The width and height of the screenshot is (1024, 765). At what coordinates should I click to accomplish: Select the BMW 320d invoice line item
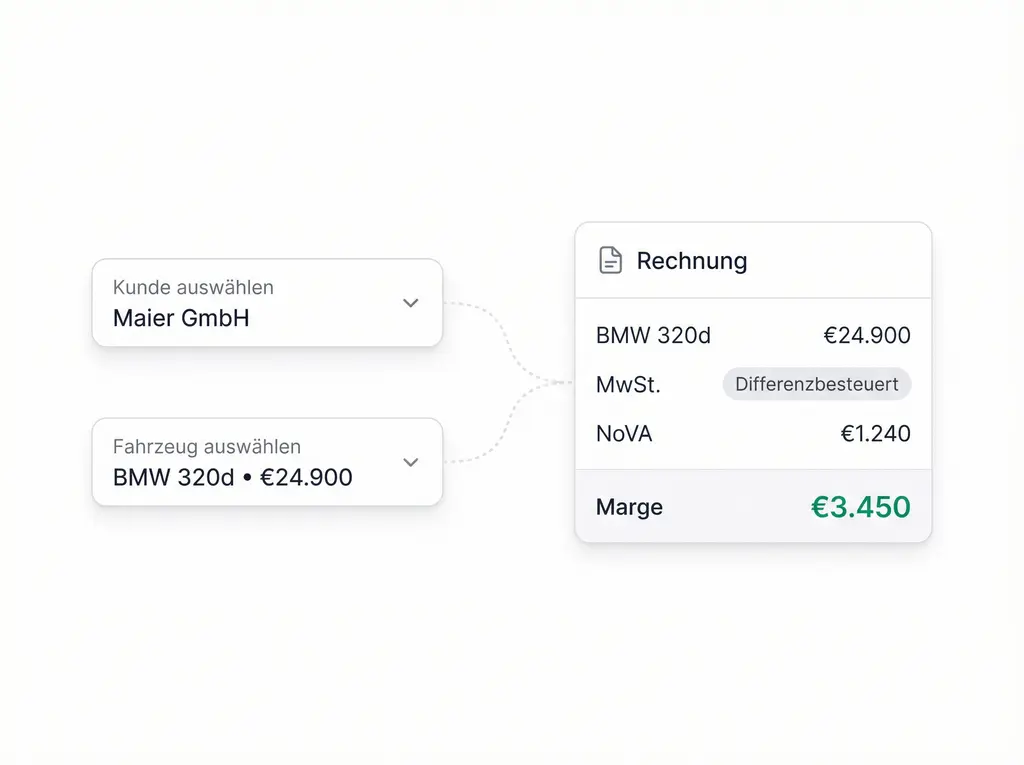(x=653, y=336)
